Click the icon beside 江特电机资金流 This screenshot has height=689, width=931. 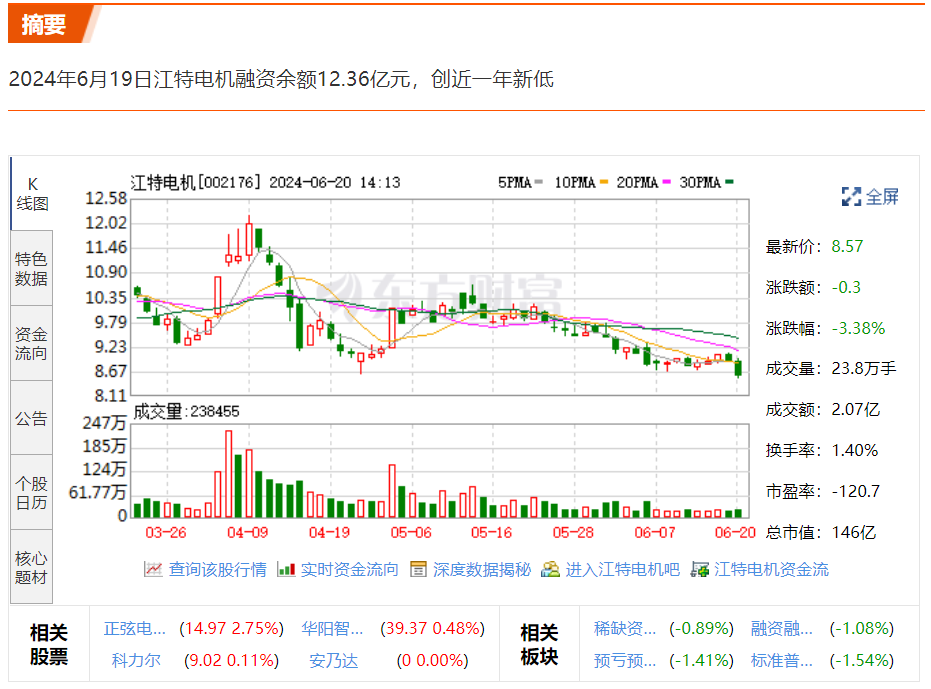[x=699, y=570]
